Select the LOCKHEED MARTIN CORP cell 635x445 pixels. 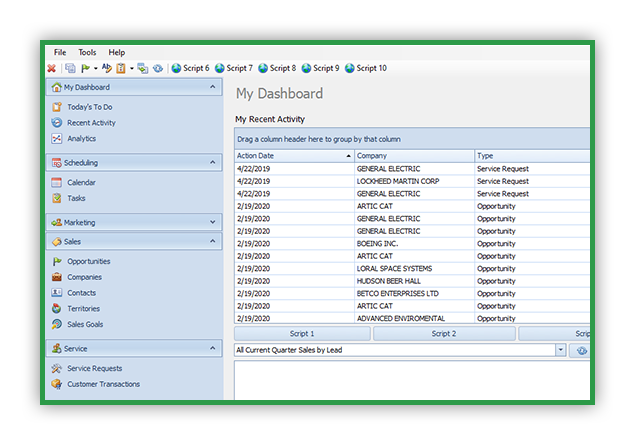(x=414, y=181)
